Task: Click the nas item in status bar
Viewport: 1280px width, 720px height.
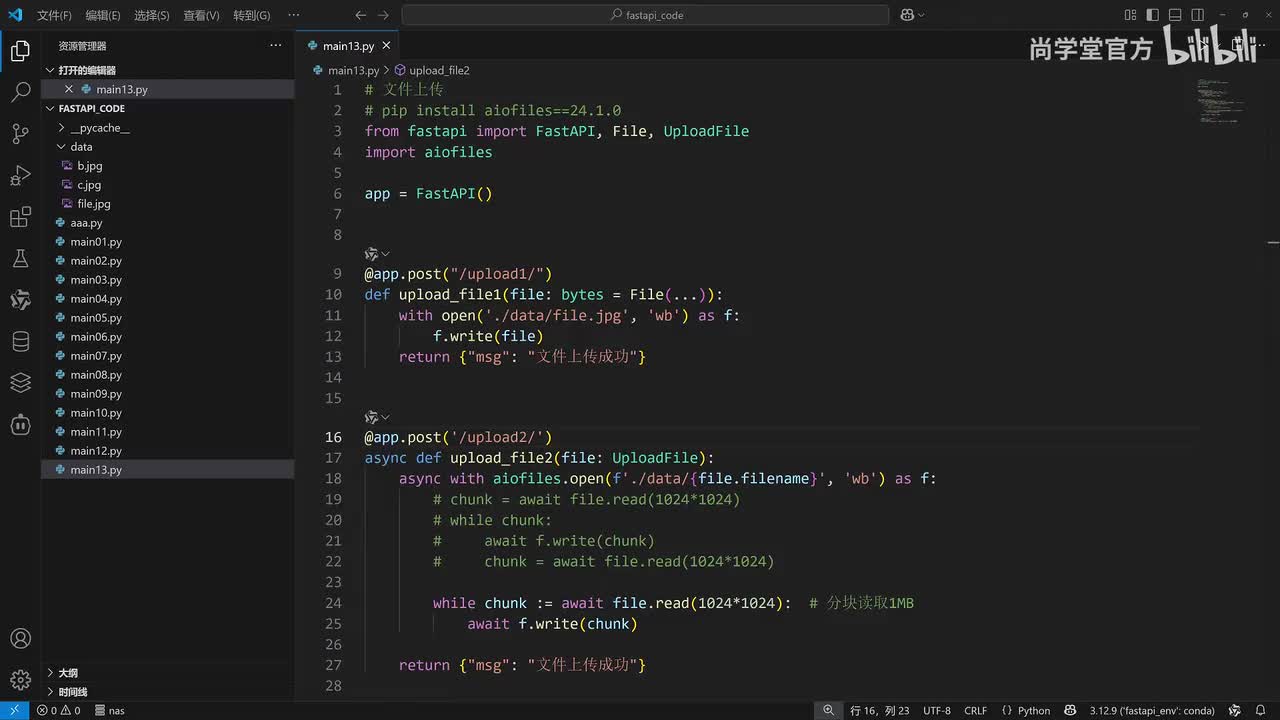Action: (x=109, y=710)
